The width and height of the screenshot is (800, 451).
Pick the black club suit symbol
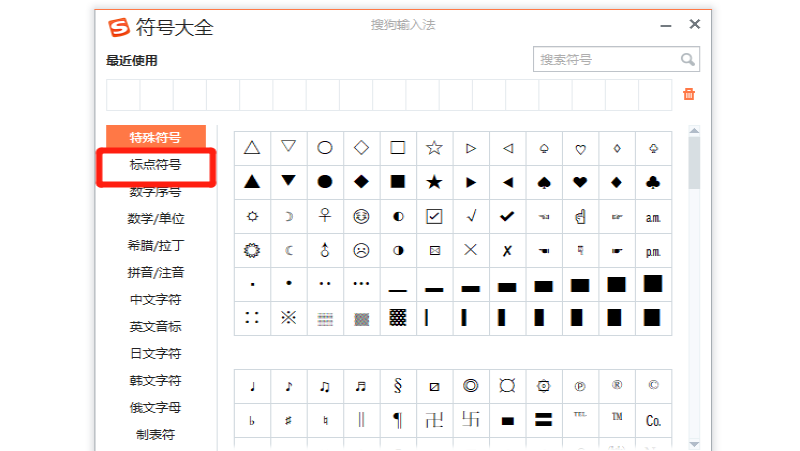click(653, 182)
